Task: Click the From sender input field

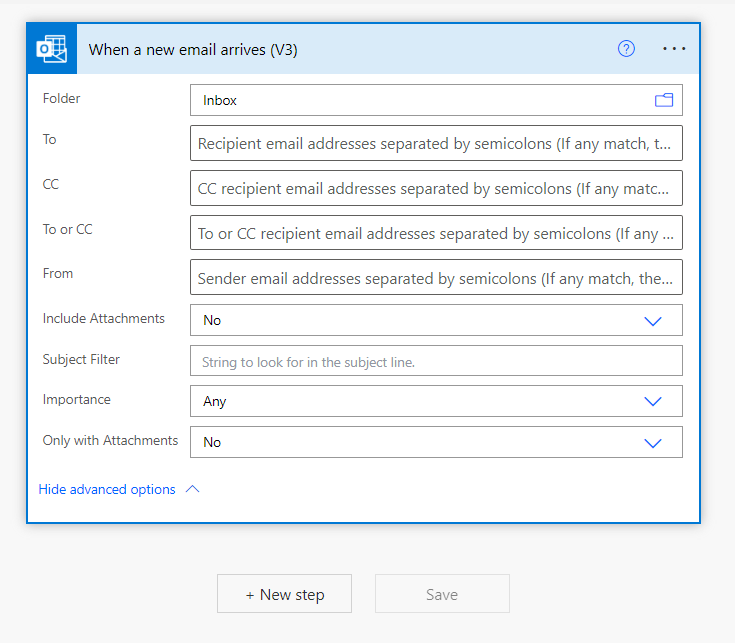Action: pos(436,277)
